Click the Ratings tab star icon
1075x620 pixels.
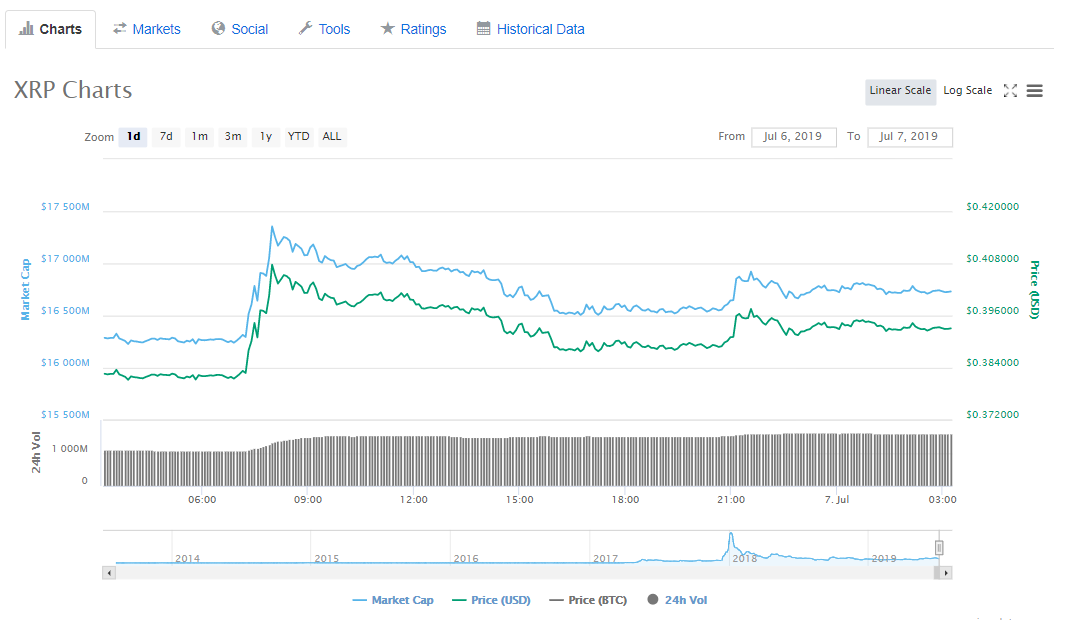tap(387, 29)
